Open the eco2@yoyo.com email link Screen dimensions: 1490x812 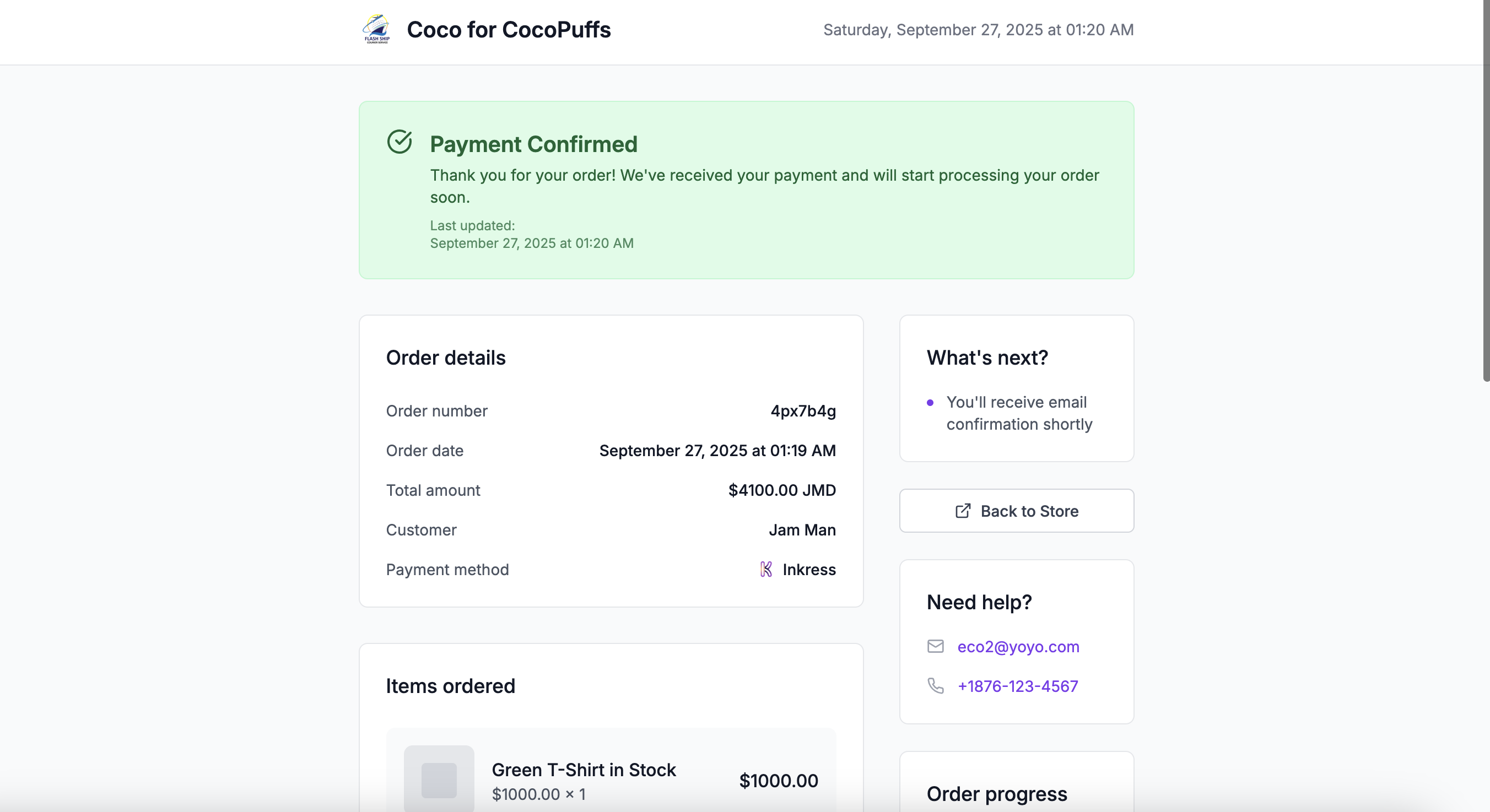tap(1018, 647)
